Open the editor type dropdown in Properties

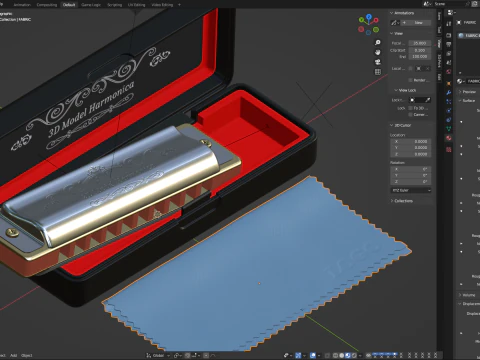[x=451, y=12]
